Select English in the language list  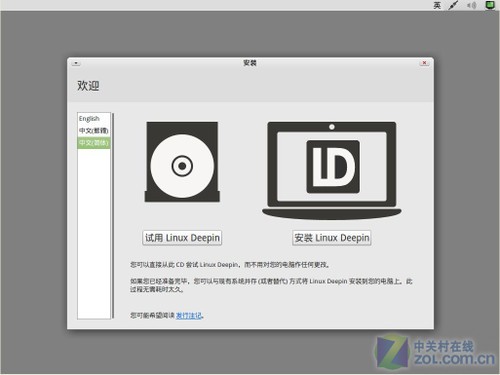point(94,119)
